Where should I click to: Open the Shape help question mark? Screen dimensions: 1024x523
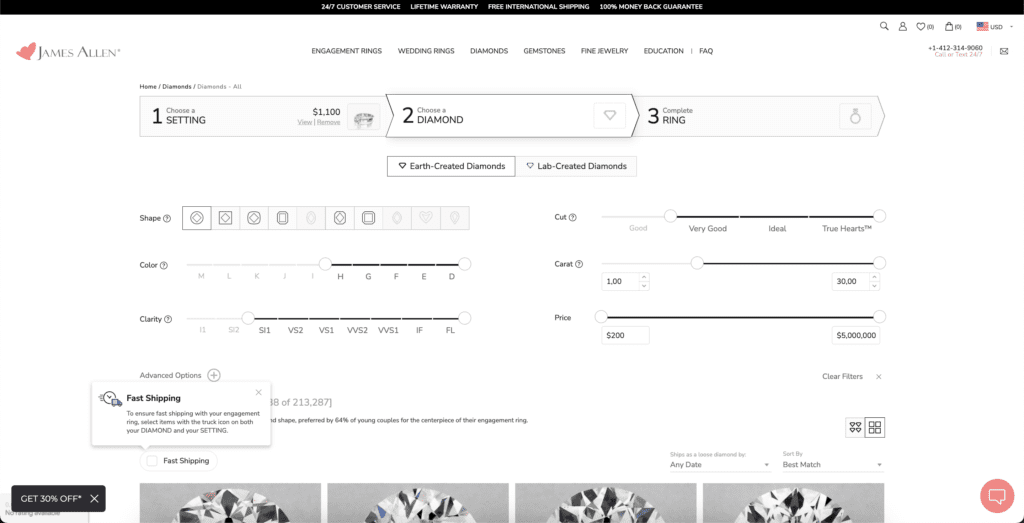click(167, 219)
